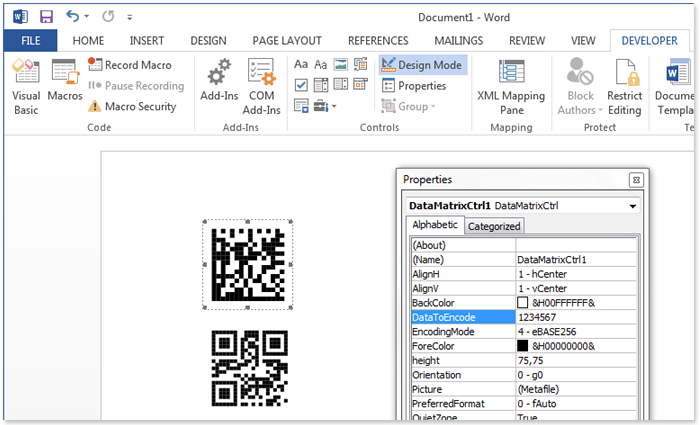Switch to the VIEW tab
The height and width of the screenshot is (425, 700).
pyautogui.click(x=583, y=41)
